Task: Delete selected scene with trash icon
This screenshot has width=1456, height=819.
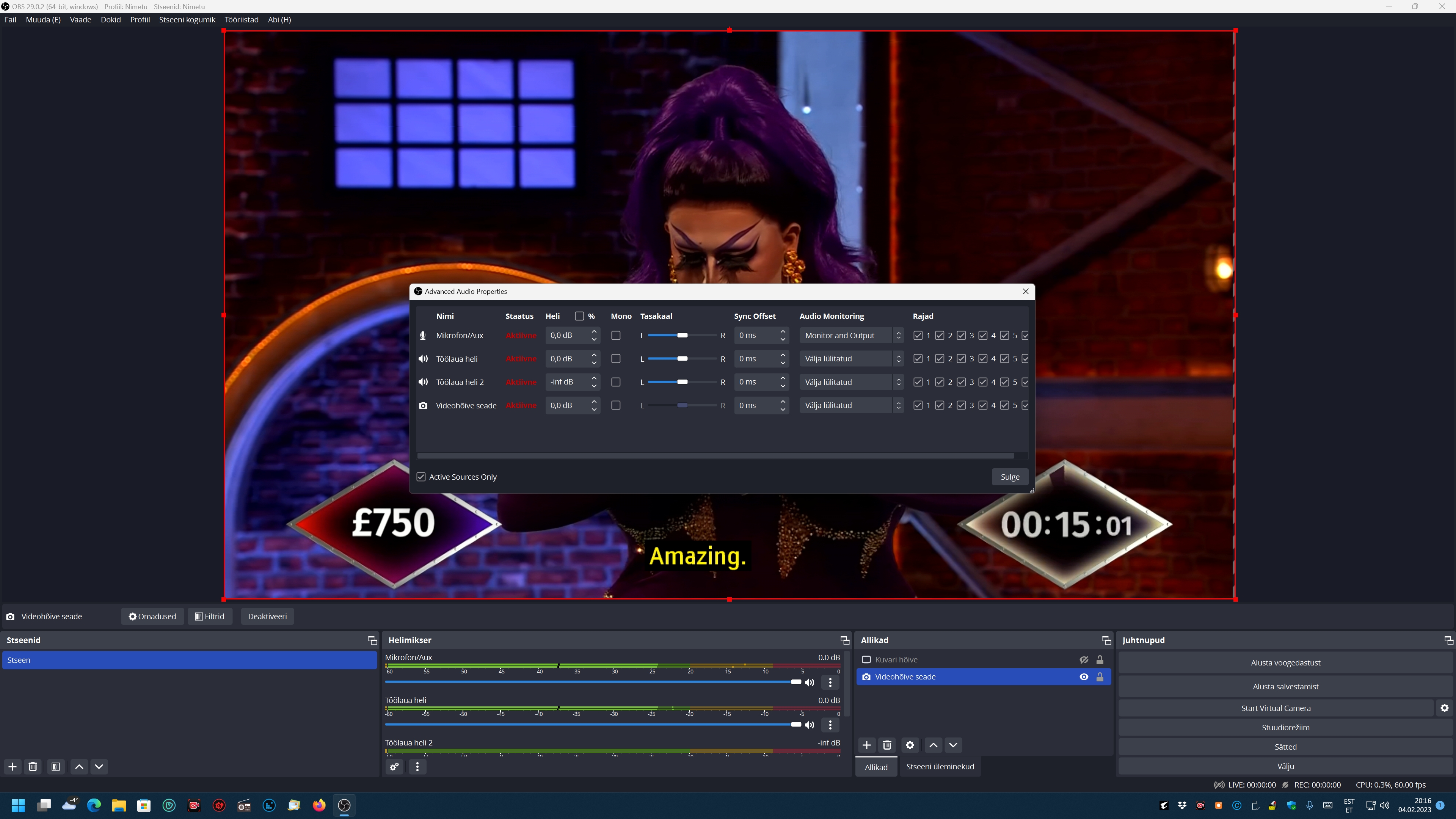Action: click(33, 766)
